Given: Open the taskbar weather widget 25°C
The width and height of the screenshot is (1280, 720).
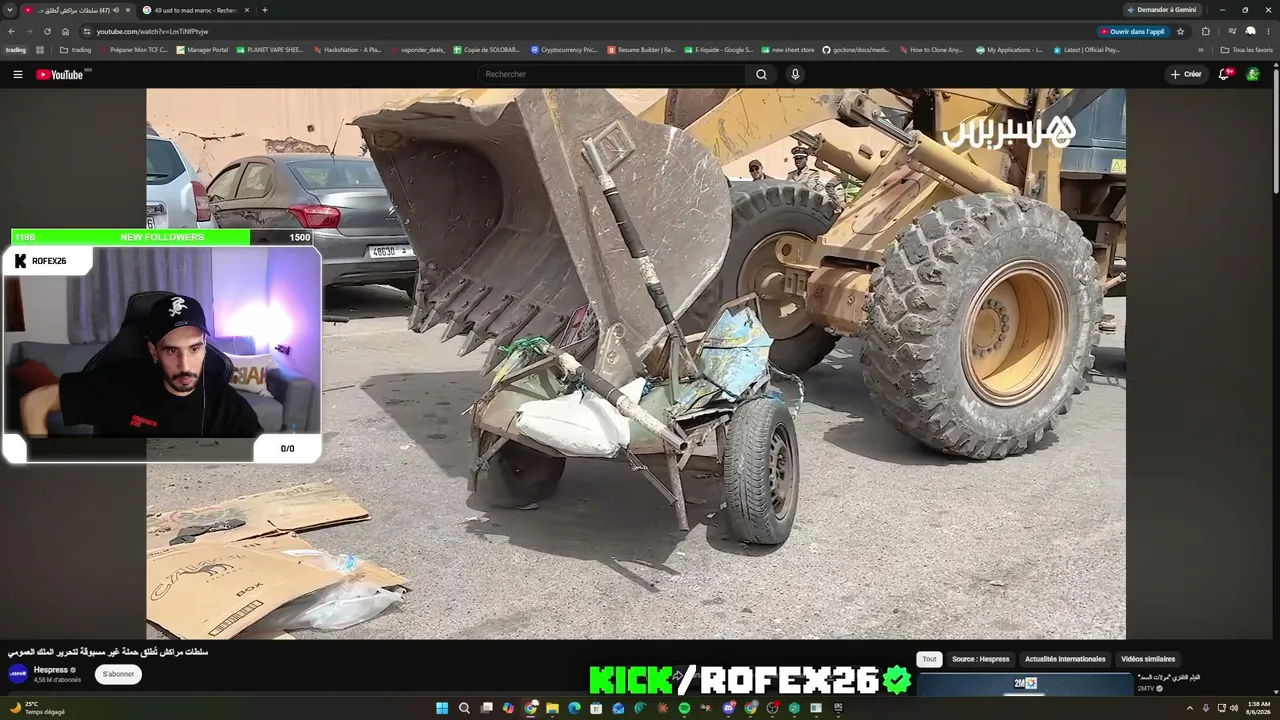Looking at the screenshot, I should click(37, 708).
